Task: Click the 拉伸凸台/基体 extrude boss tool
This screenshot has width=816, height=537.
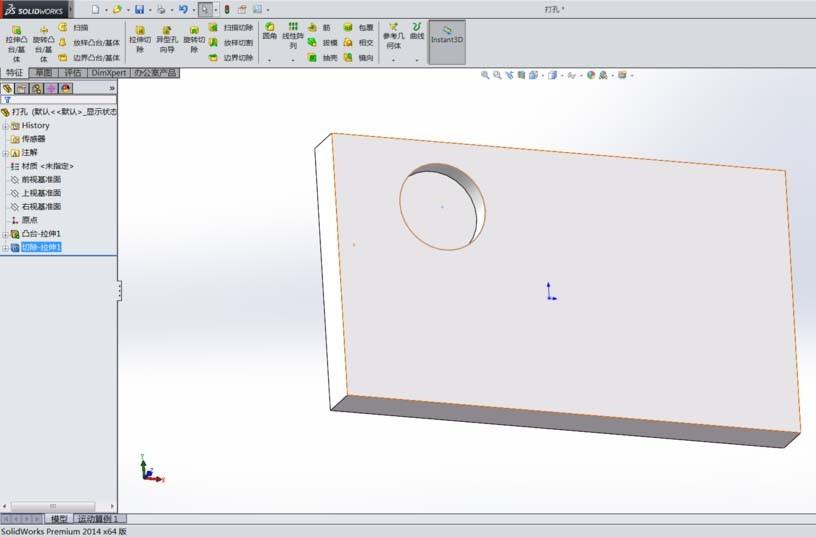Action: [16, 43]
